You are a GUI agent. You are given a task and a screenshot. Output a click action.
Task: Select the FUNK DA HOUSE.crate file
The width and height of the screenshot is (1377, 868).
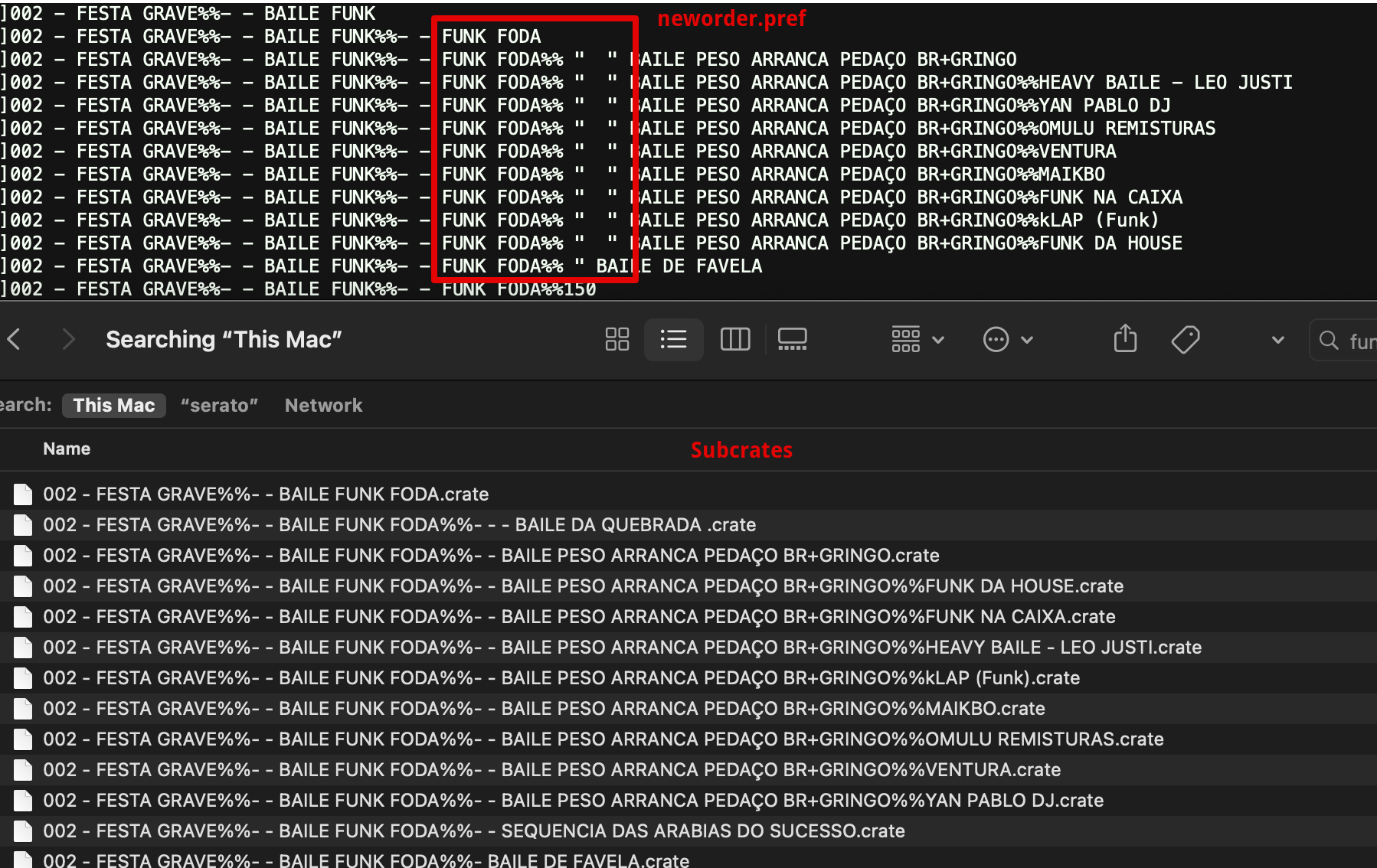(x=582, y=586)
